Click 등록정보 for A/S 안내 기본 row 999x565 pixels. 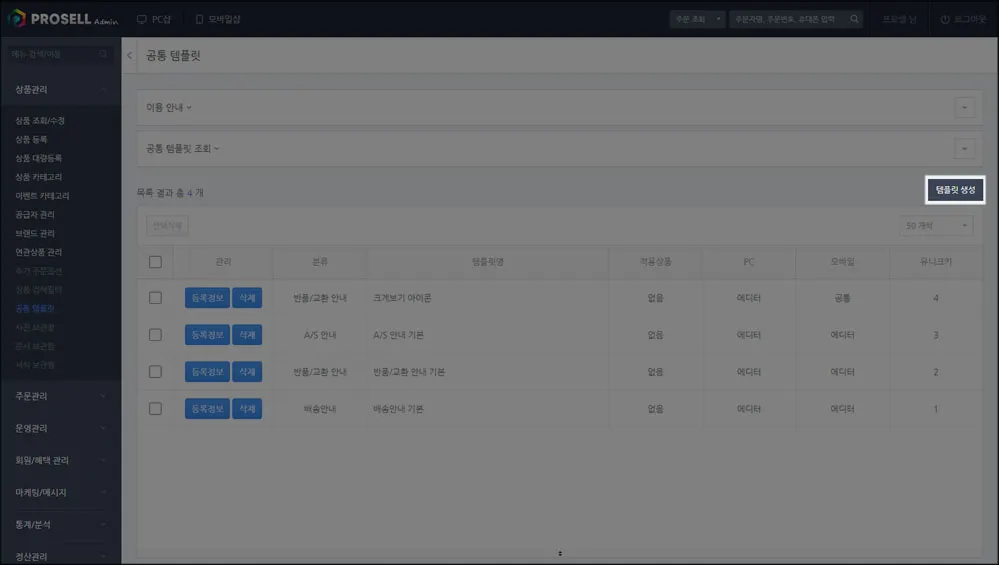point(207,335)
